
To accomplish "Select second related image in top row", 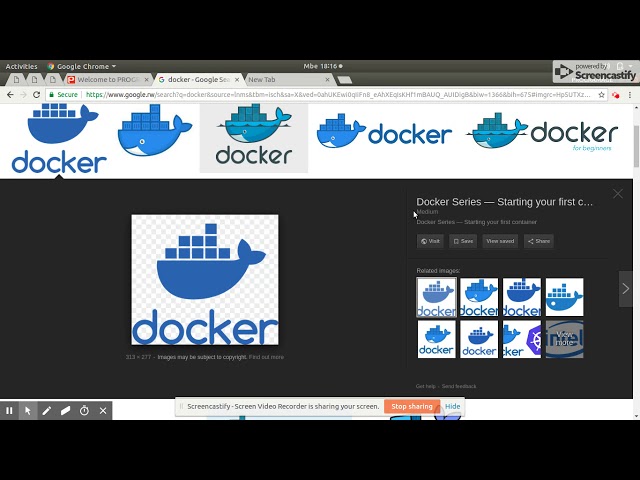I will (479, 297).
